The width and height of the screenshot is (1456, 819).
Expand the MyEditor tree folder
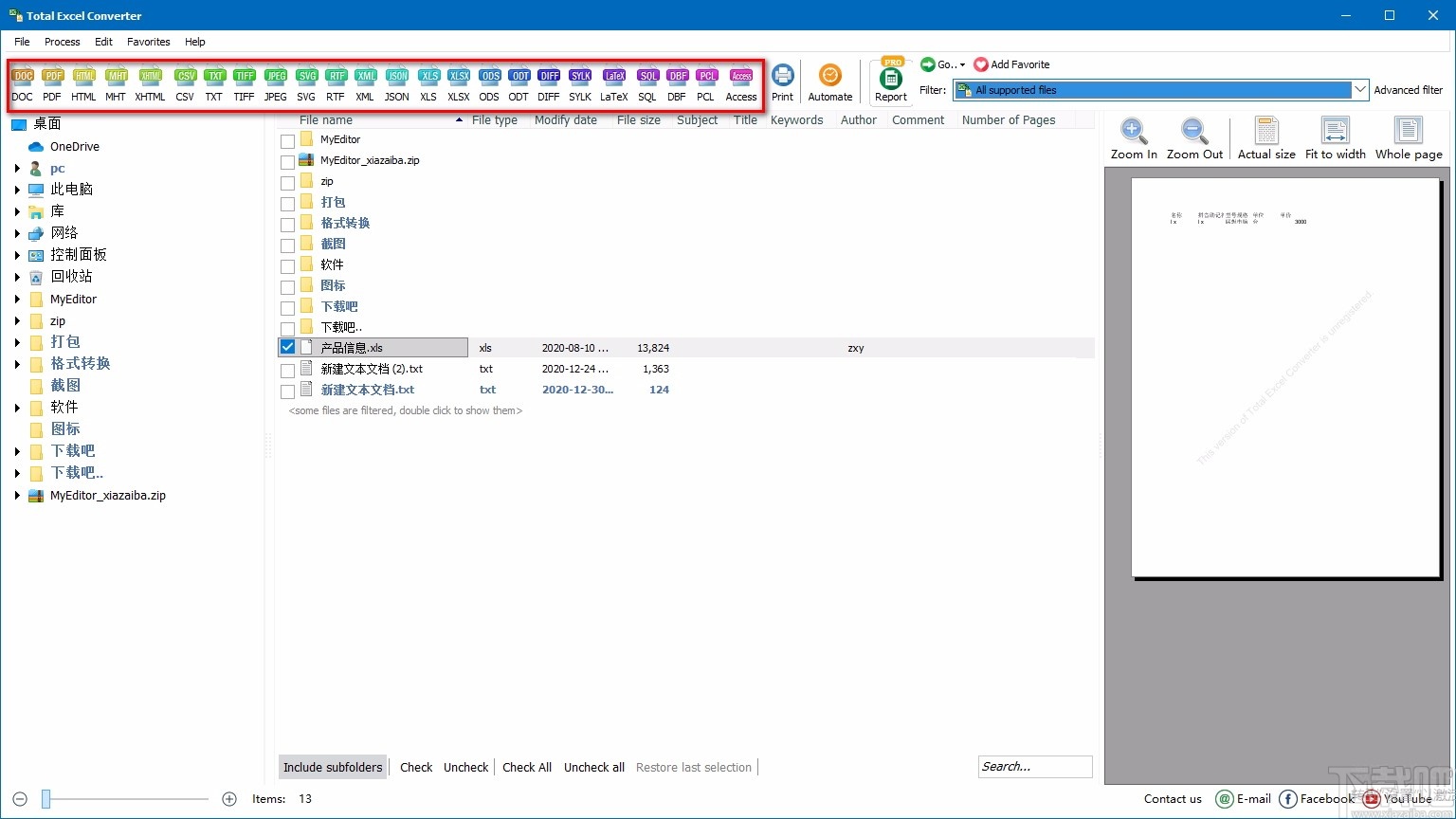click(x=17, y=299)
